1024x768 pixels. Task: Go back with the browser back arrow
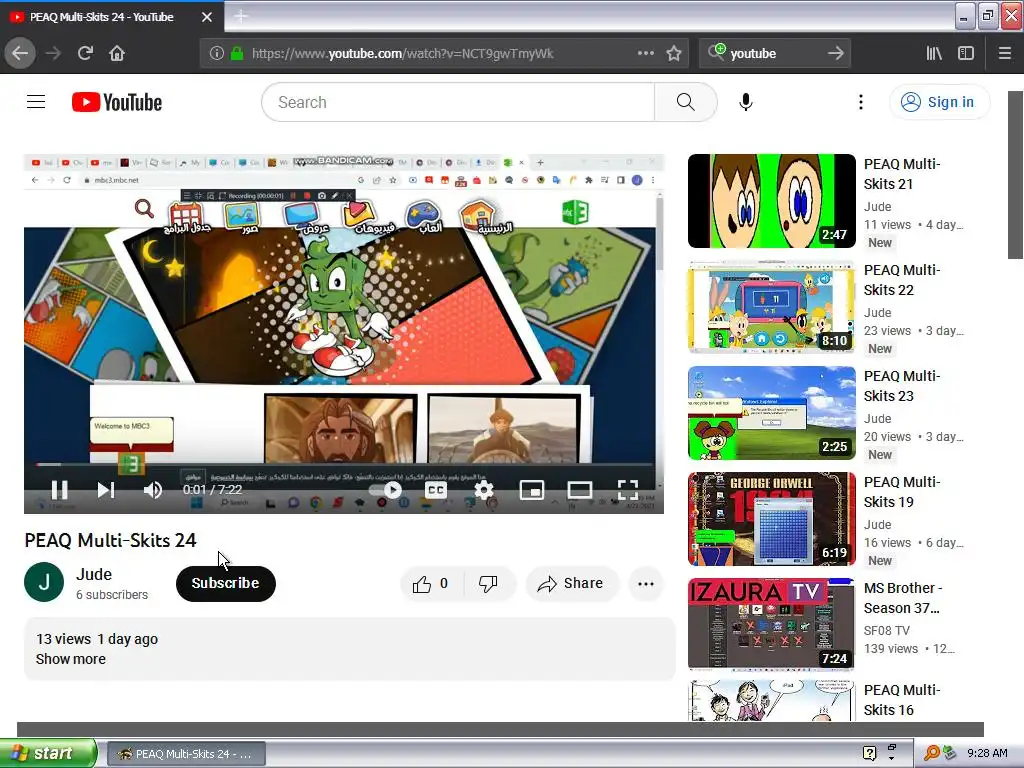tap(20, 54)
